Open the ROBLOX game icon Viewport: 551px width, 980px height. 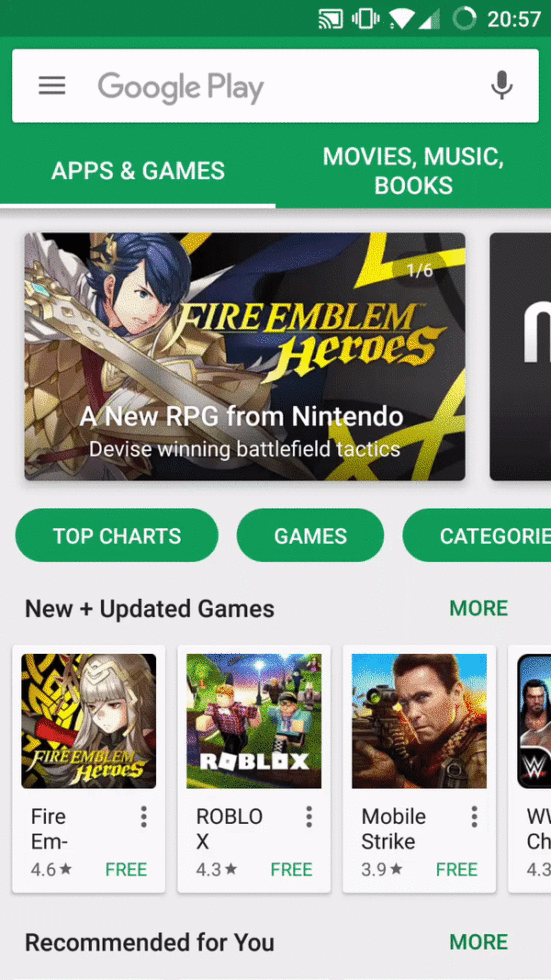pyautogui.click(x=254, y=721)
